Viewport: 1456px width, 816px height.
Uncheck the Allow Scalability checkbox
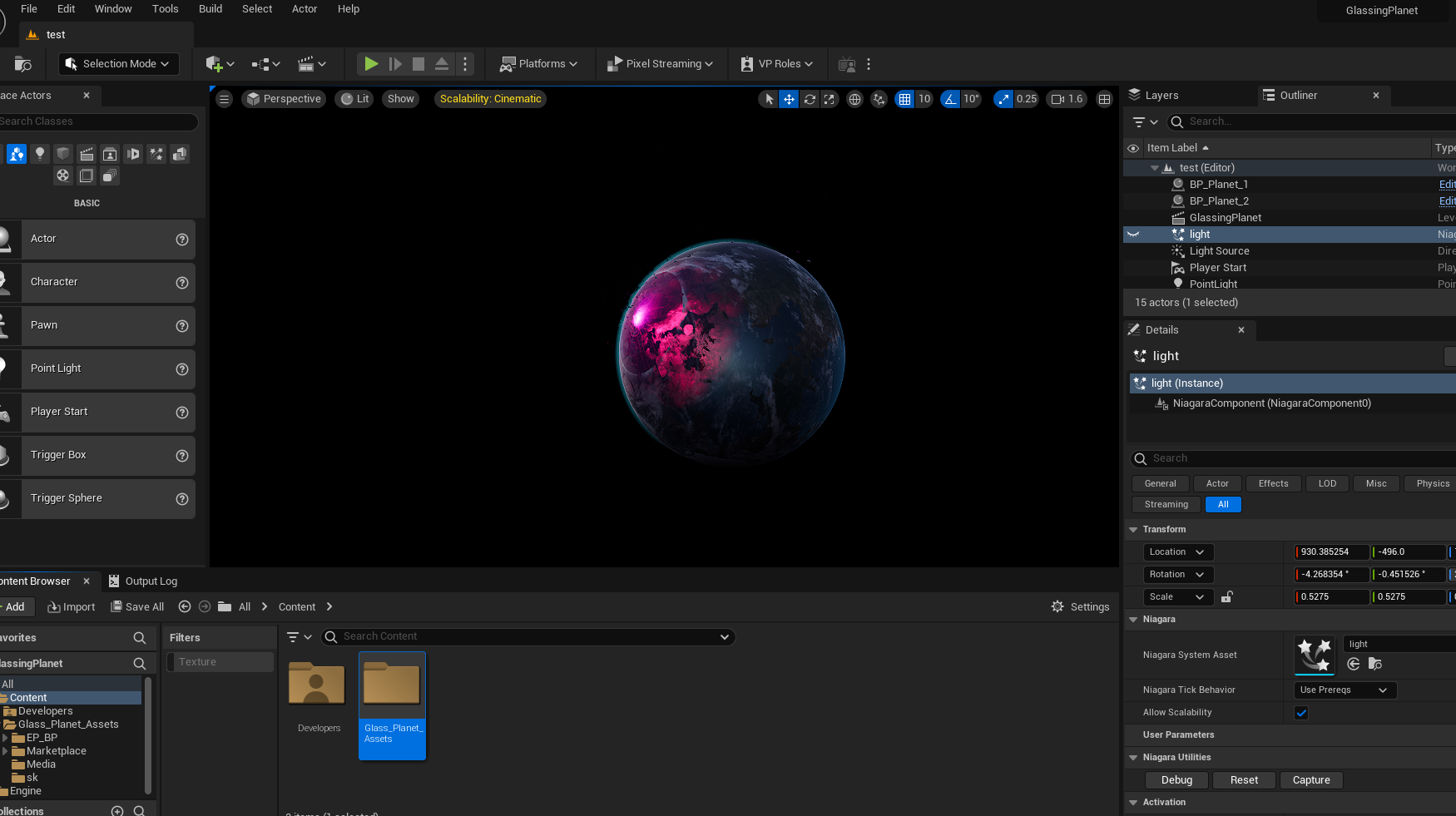pyautogui.click(x=1301, y=713)
